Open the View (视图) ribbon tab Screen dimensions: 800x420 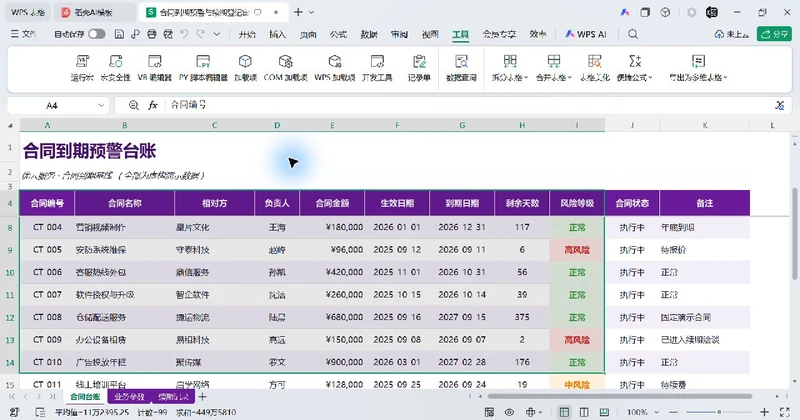click(430, 34)
